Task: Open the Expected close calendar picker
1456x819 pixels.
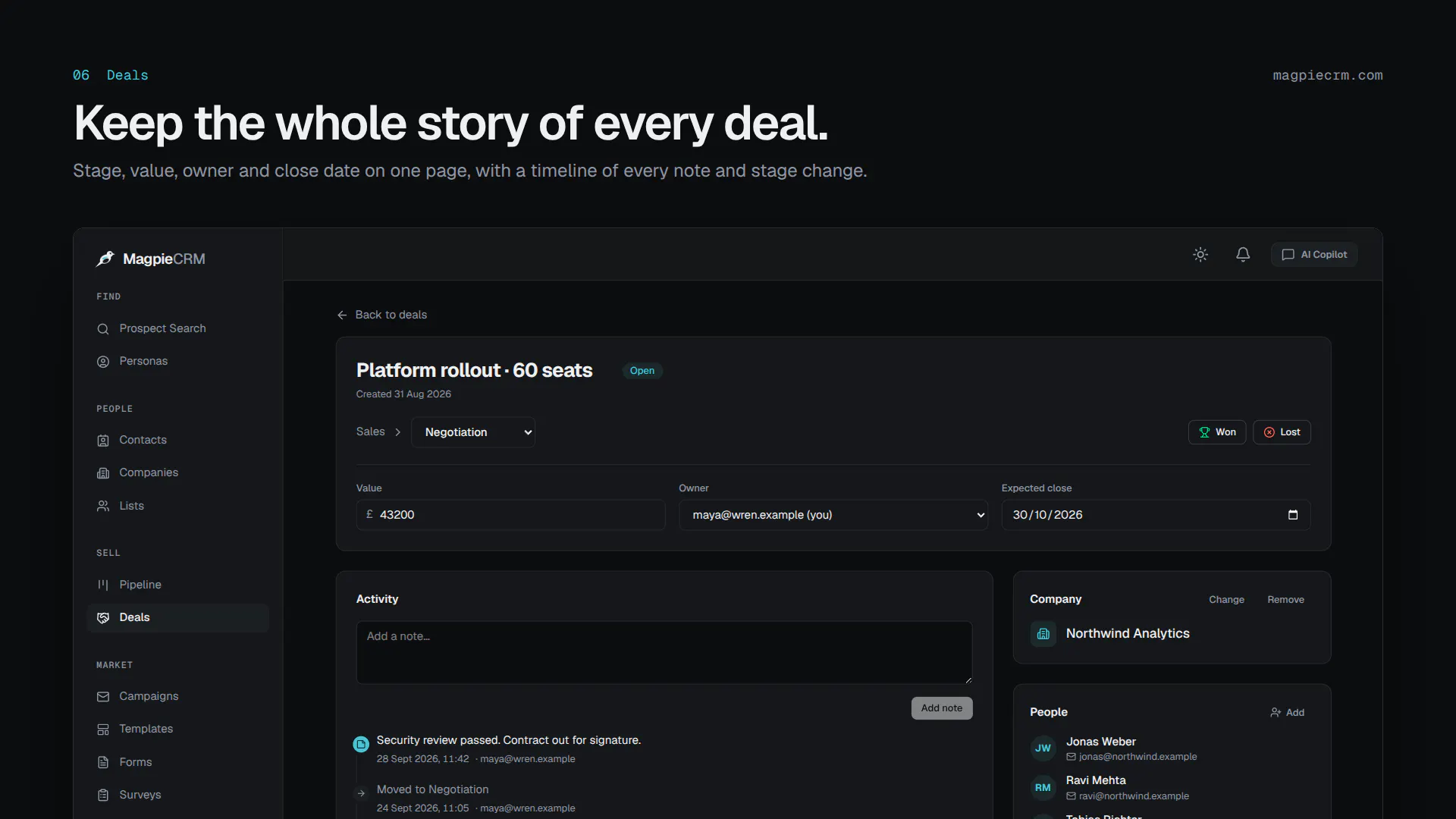Action: (1293, 515)
